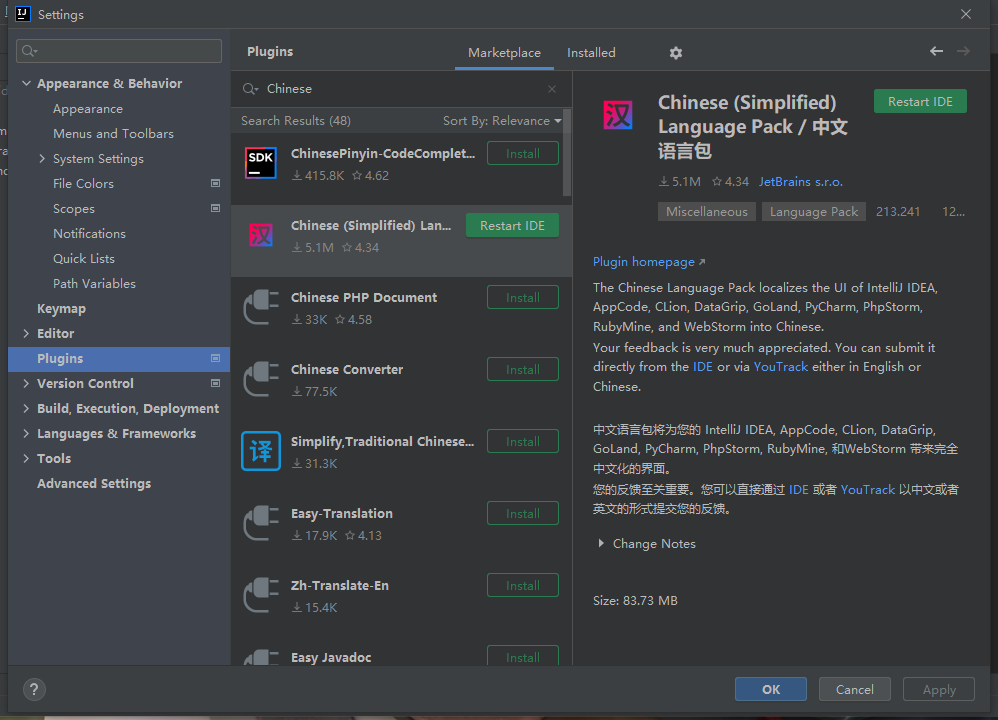Open Notifications settings page

tap(90, 234)
